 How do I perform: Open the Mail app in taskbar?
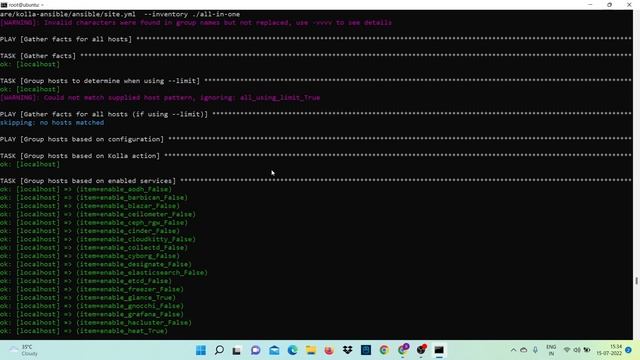coord(274,350)
